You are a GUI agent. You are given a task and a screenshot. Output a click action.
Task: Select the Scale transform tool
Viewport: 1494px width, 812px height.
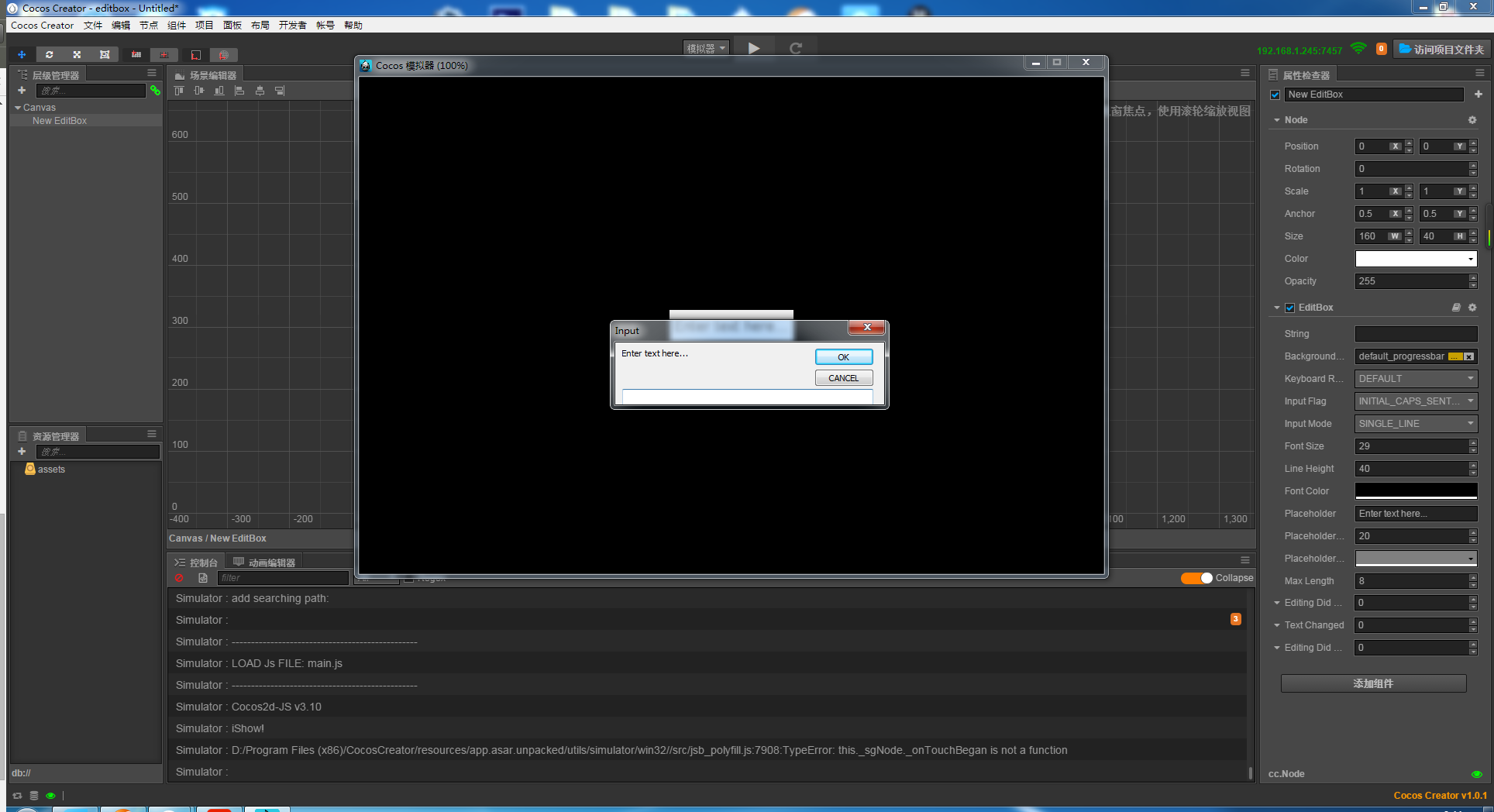(x=77, y=54)
